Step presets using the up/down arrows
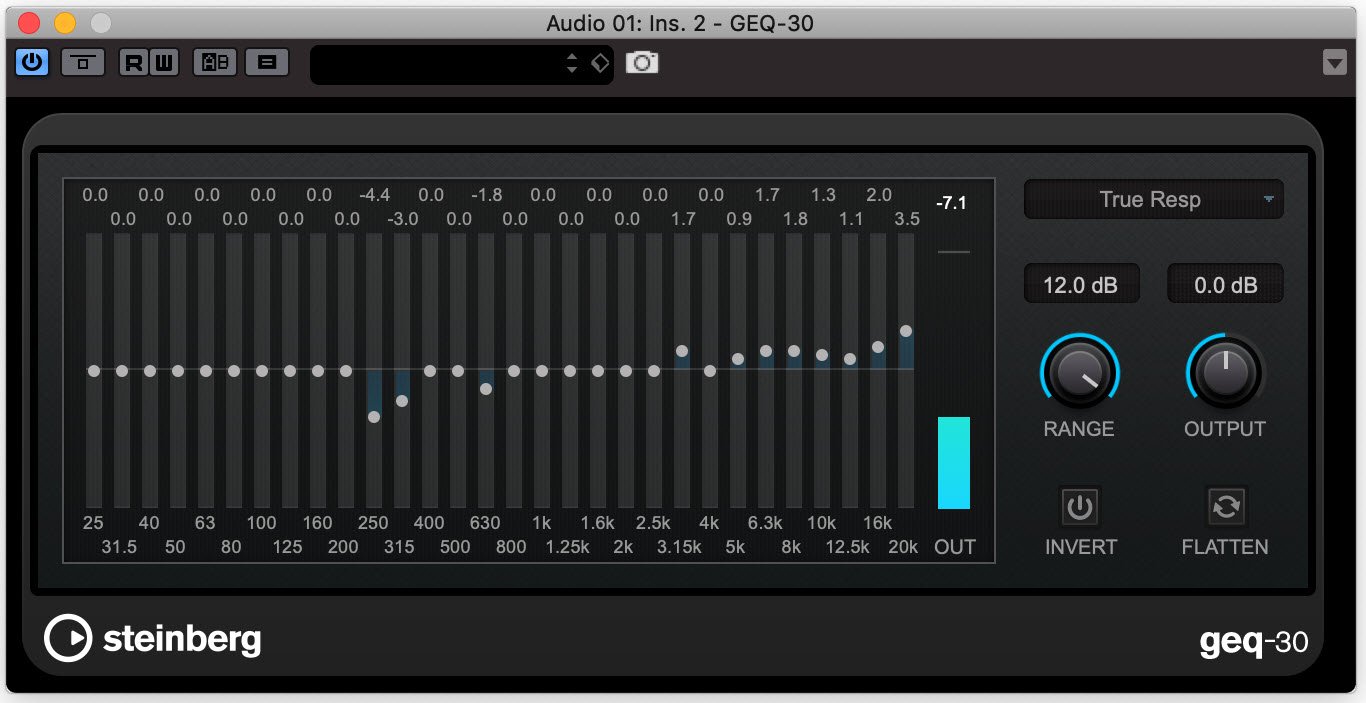1366x703 pixels. pos(572,63)
